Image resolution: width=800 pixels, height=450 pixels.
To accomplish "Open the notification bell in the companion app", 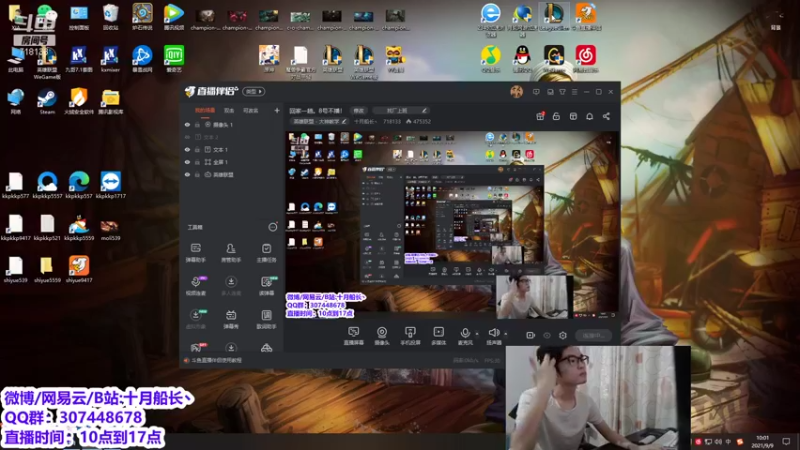I will pyautogui.click(x=589, y=116).
